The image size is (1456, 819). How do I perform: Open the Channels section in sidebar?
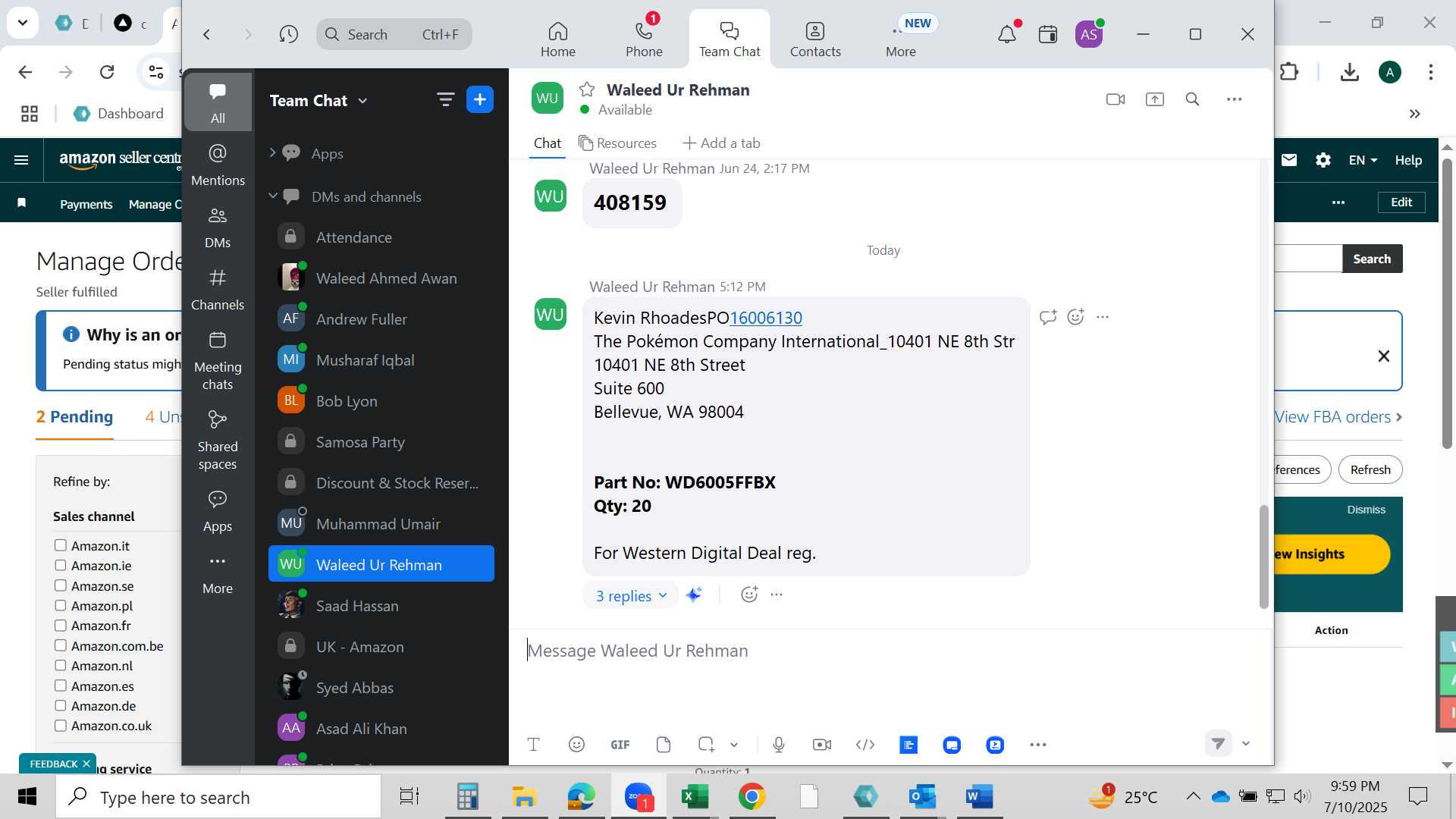click(218, 290)
